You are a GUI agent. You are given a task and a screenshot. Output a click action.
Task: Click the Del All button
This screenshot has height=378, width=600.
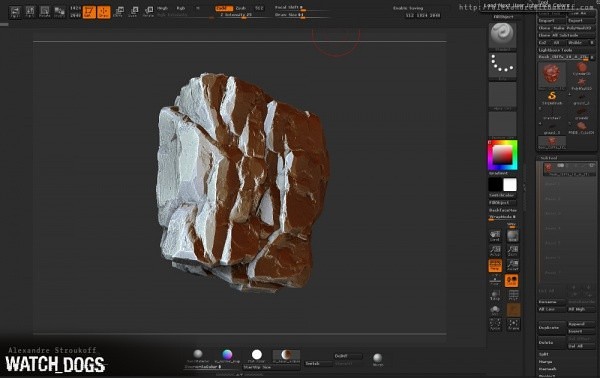pyautogui.click(x=581, y=346)
